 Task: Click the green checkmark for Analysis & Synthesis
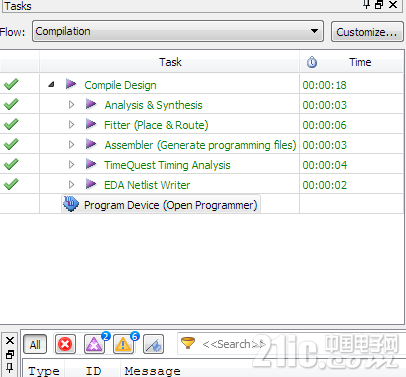[x=11, y=104]
